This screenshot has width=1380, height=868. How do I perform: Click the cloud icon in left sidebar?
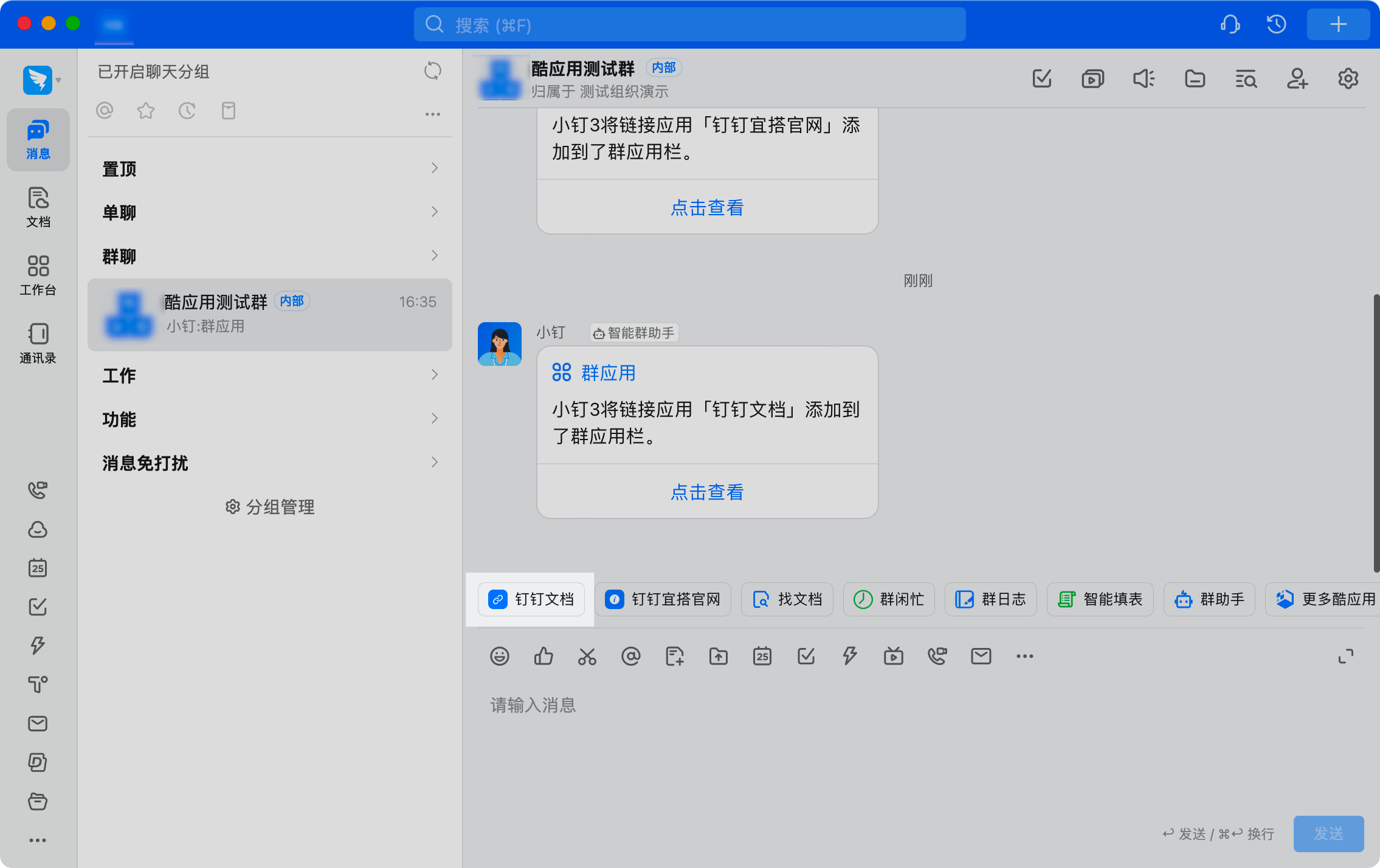tap(38, 529)
